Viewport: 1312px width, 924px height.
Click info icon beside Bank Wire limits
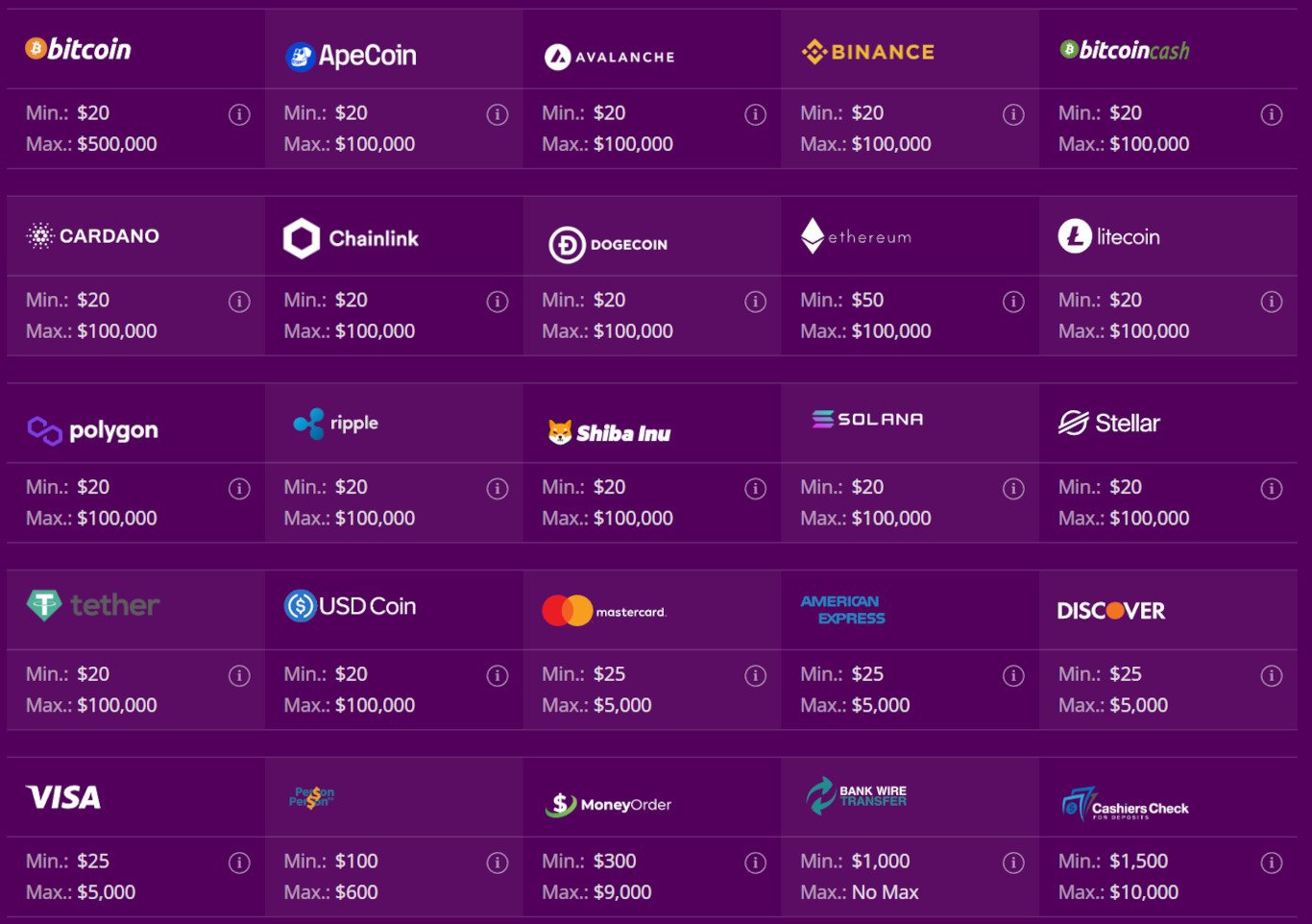click(x=1013, y=863)
